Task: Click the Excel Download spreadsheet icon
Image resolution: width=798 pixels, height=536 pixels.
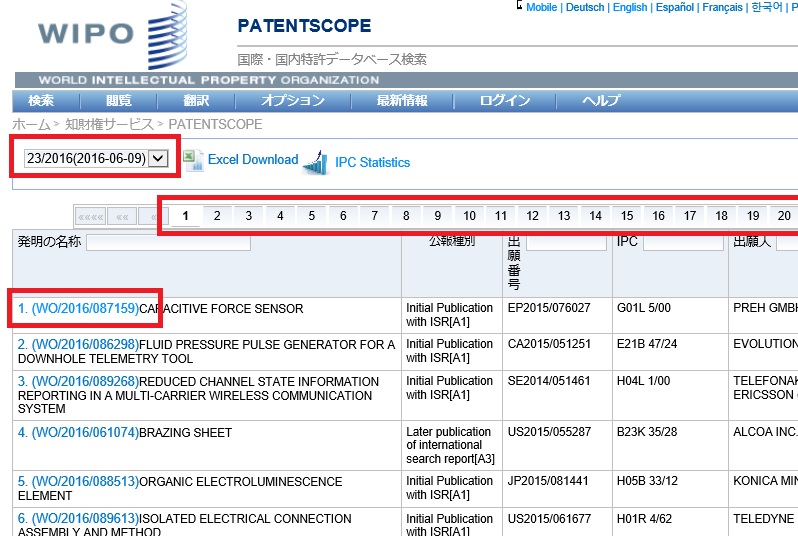Action: click(193, 161)
